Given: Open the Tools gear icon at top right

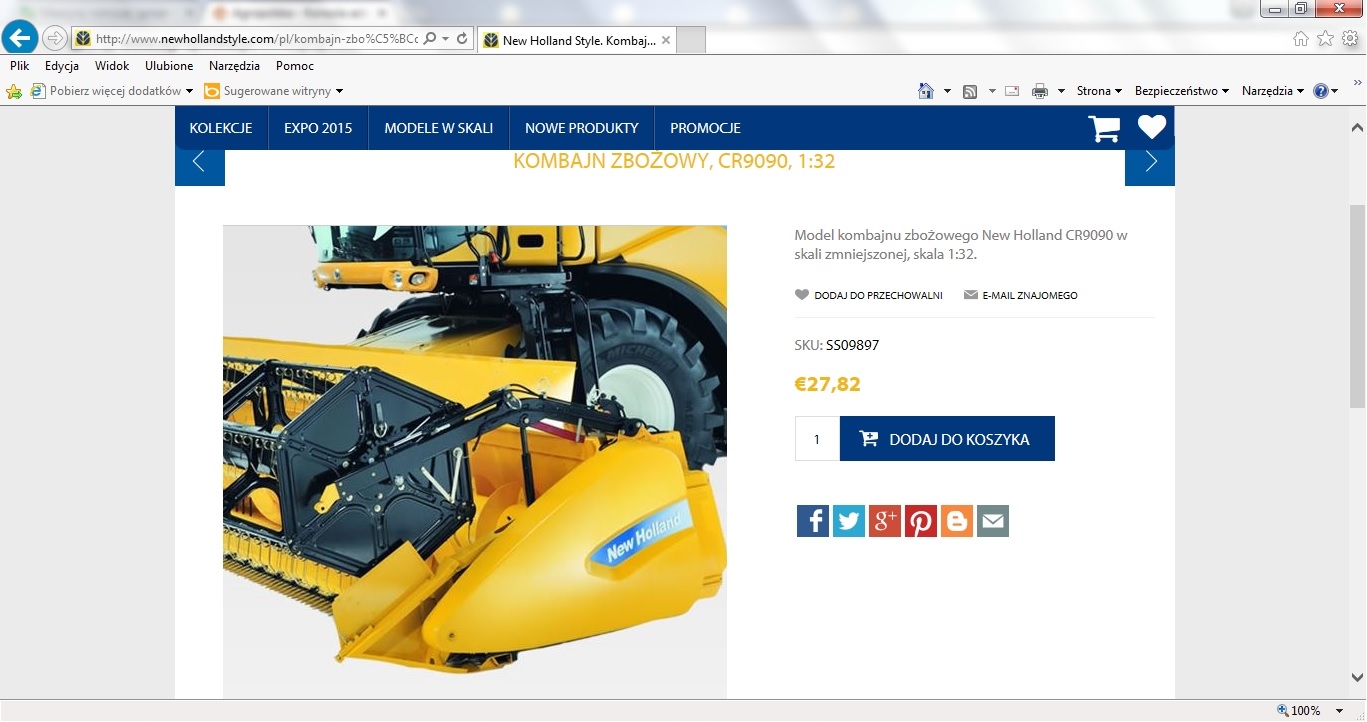Looking at the screenshot, I should pyautogui.click(x=1350, y=39).
